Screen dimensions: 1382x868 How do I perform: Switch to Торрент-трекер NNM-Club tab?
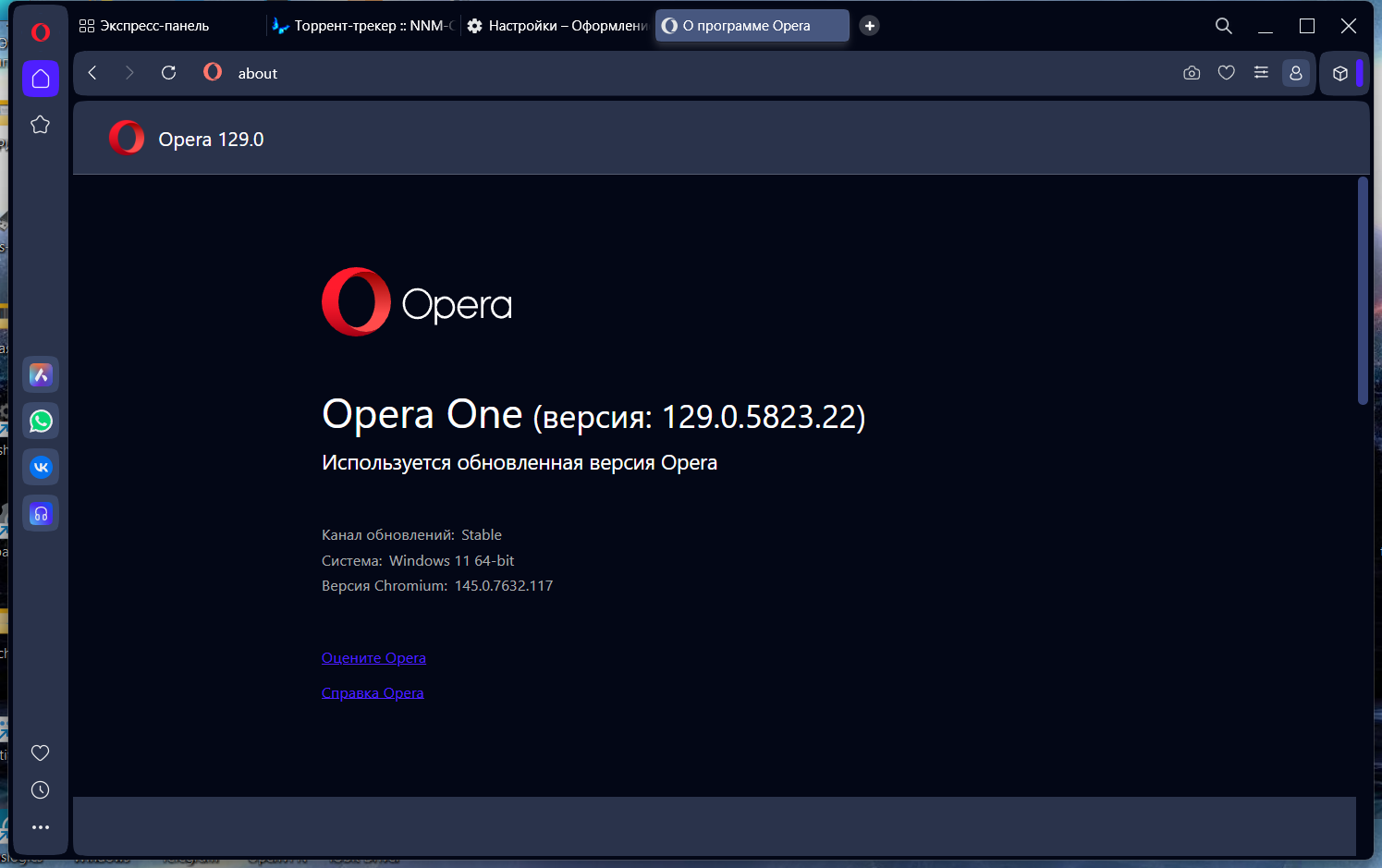(365, 26)
